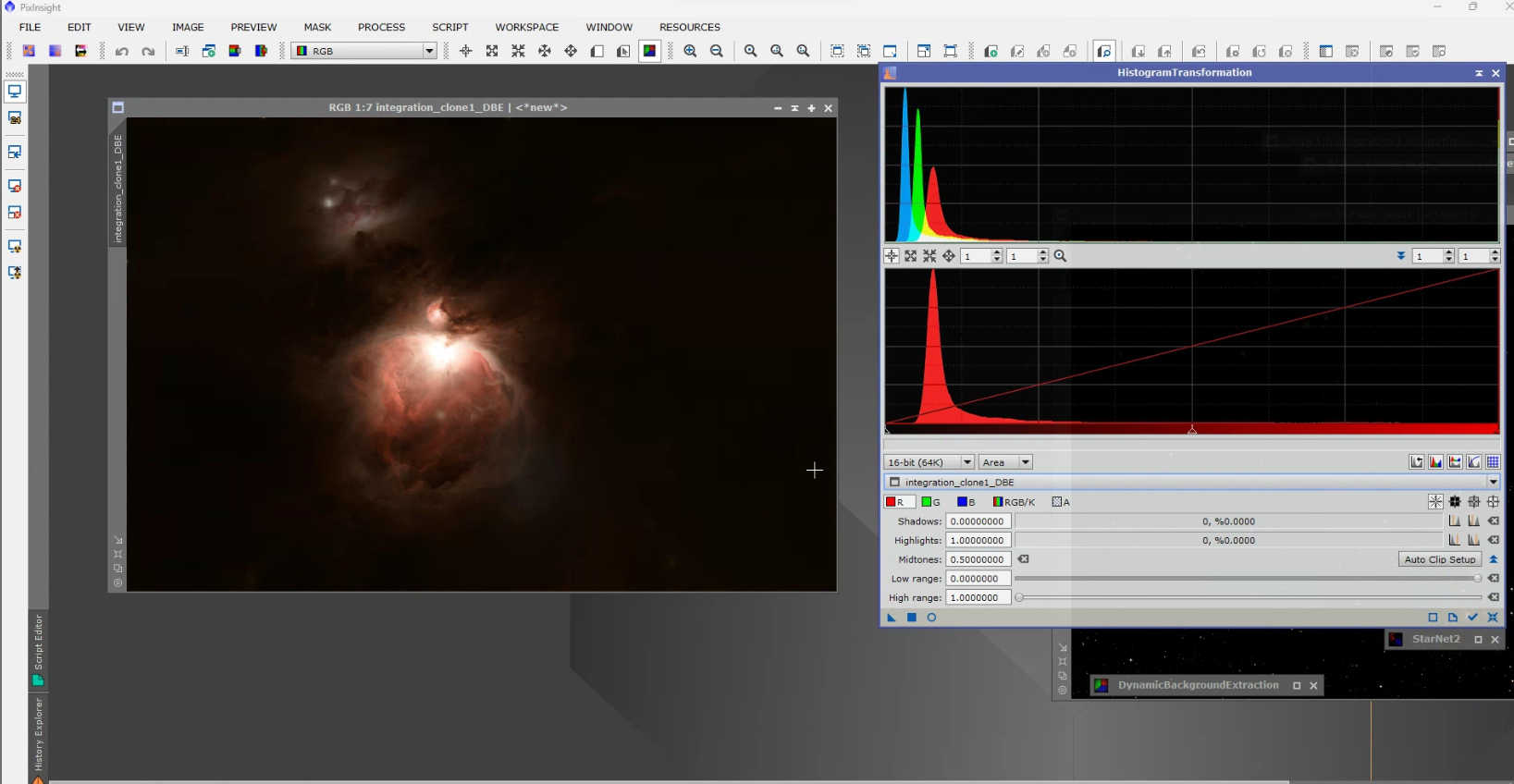Select the G channel toggle

coord(931,502)
